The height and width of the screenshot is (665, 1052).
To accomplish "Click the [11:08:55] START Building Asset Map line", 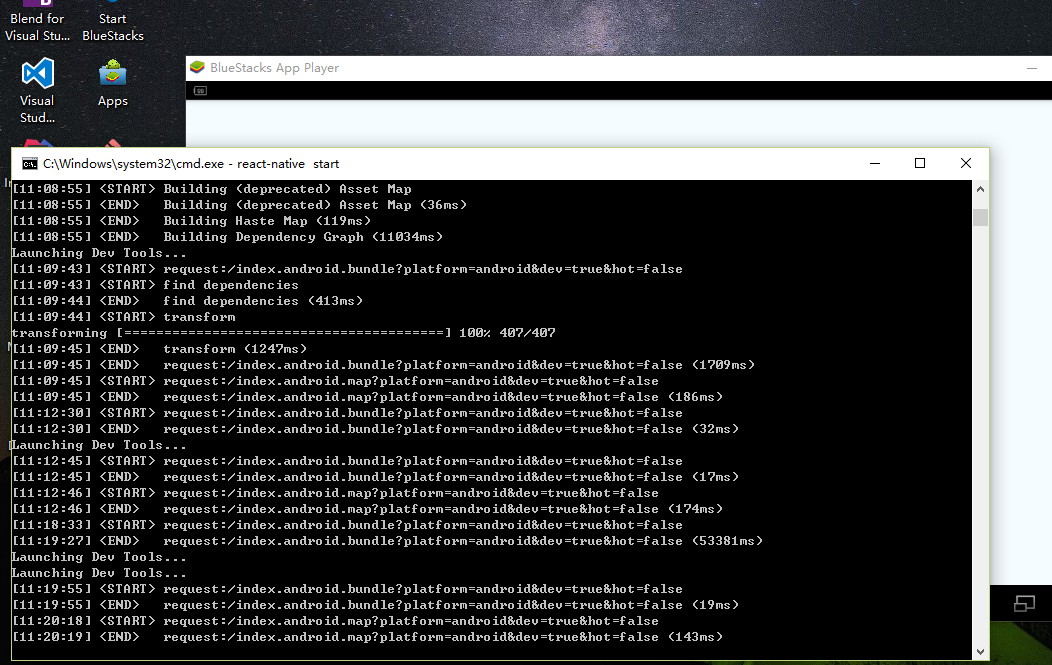I will (x=212, y=189).
